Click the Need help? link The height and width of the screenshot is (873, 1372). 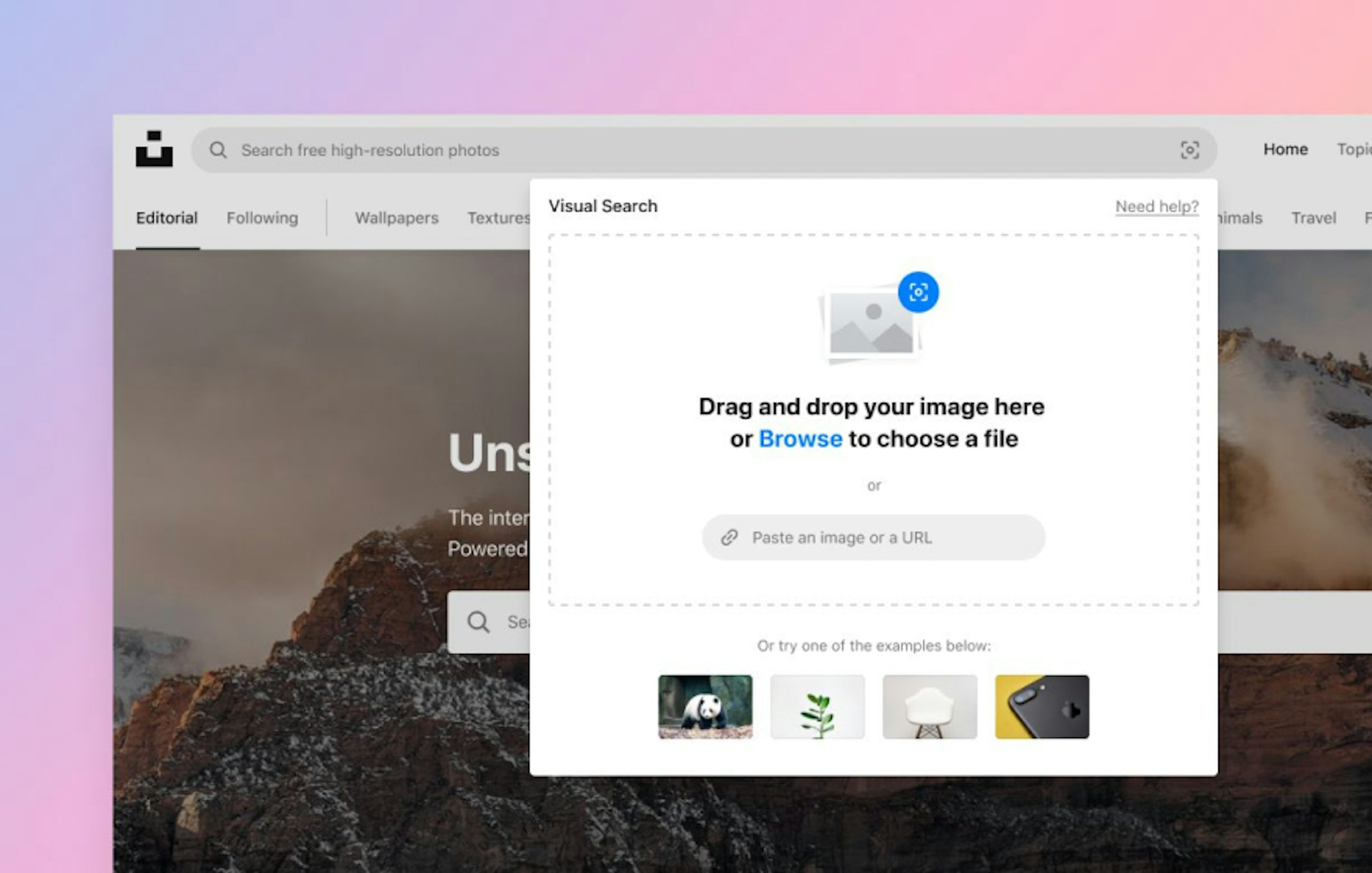[x=1157, y=206]
